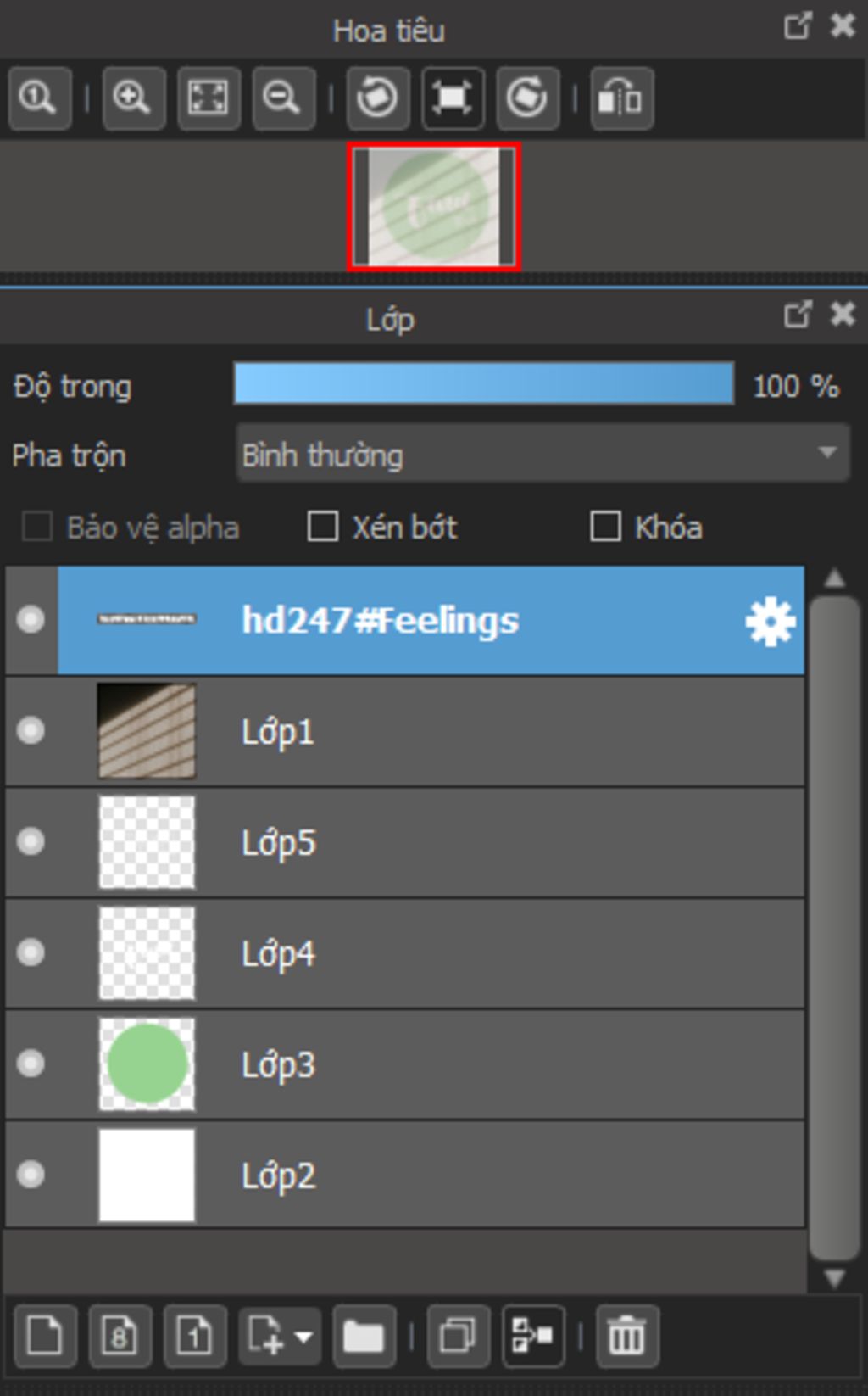868x1396 pixels.
Task: Hide the Lớp3 layer
Action: (x=31, y=1064)
